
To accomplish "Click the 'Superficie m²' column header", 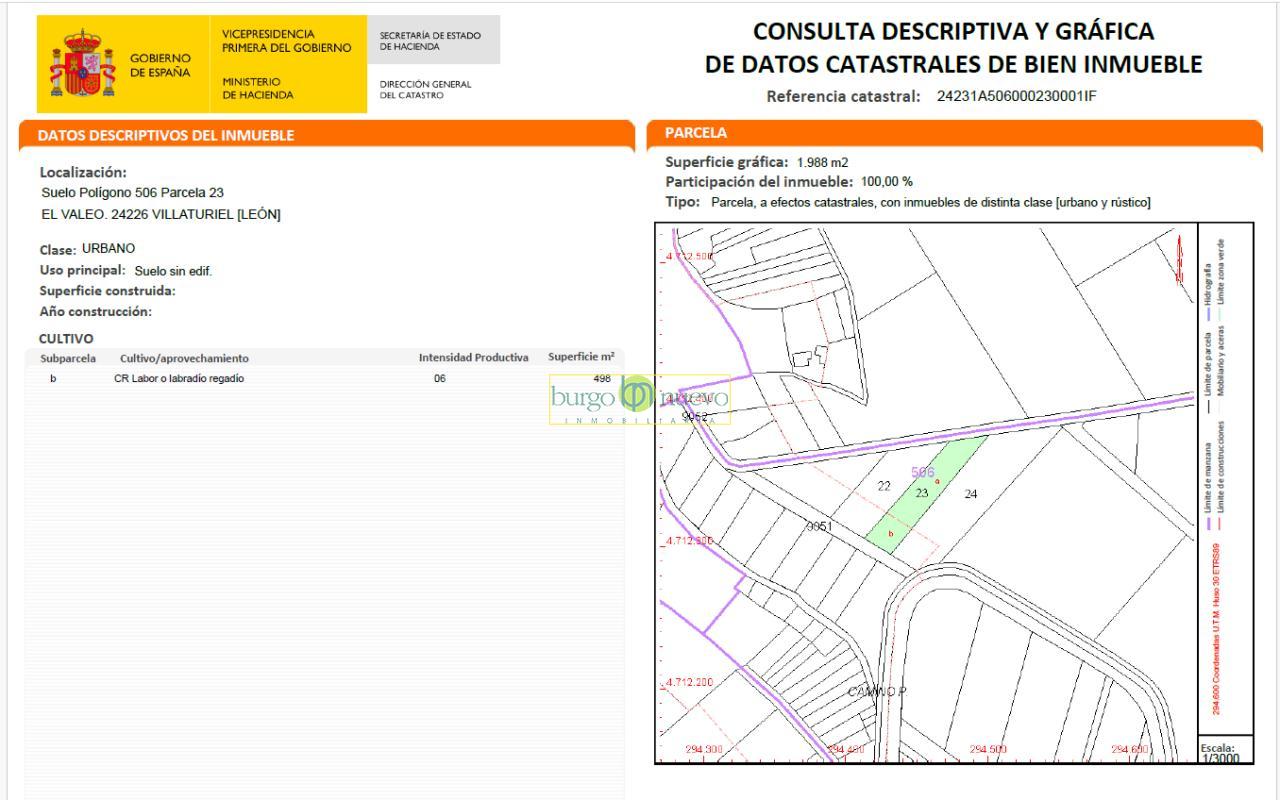I will pyautogui.click(x=580, y=357).
